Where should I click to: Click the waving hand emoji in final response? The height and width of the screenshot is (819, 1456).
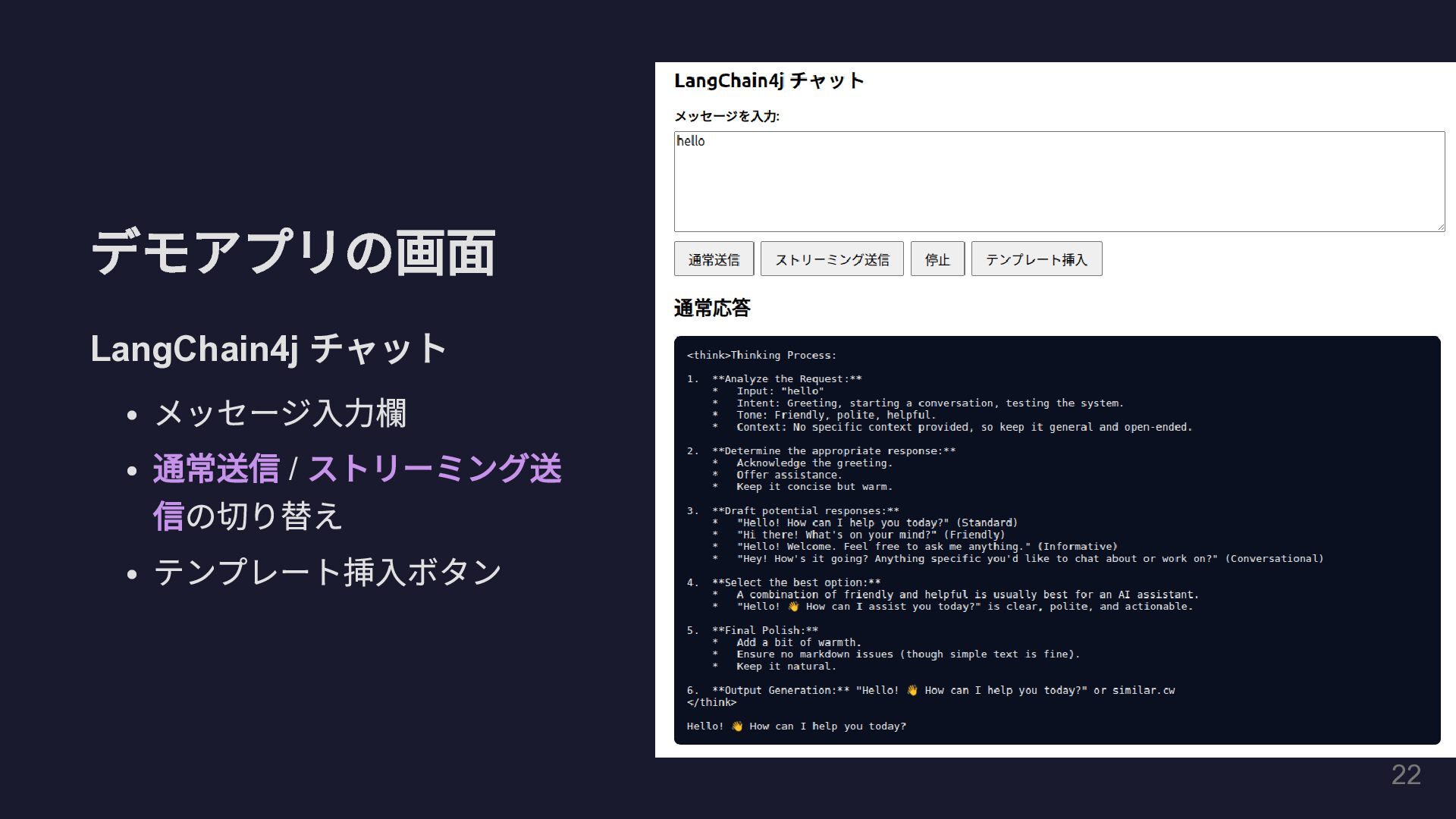click(736, 726)
